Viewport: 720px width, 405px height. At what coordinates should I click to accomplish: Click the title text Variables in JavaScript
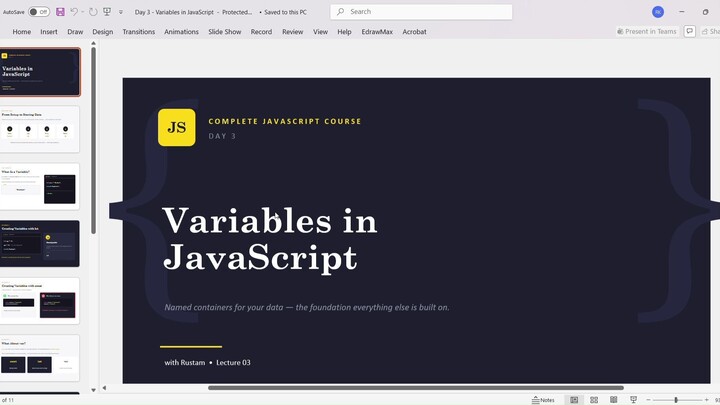coord(270,238)
